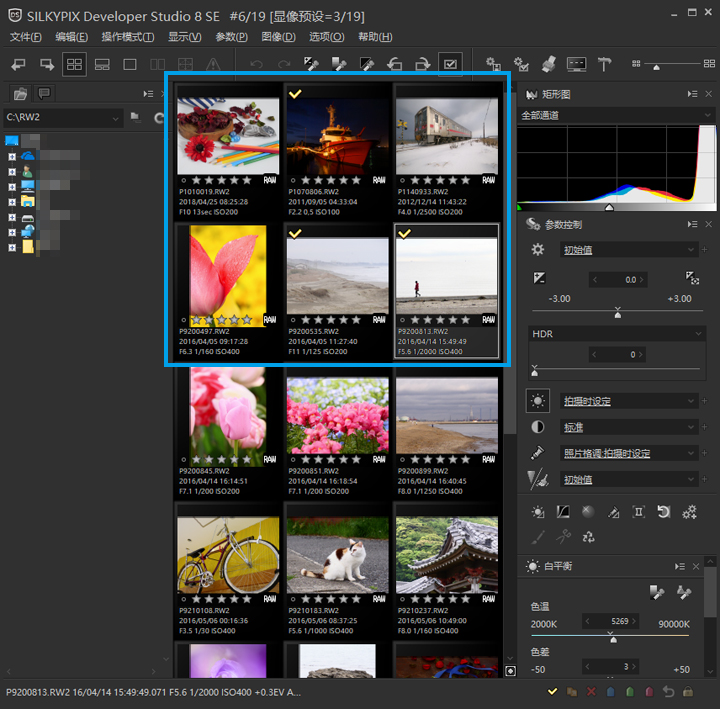Adjust the exposure bias slider handle

click(618, 314)
